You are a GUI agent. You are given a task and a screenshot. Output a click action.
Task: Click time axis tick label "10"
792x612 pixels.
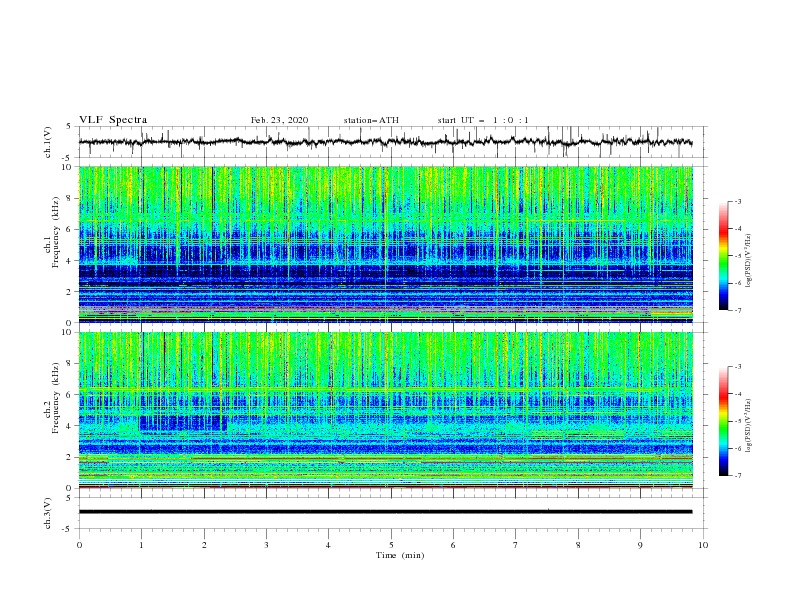(x=703, y=545)
